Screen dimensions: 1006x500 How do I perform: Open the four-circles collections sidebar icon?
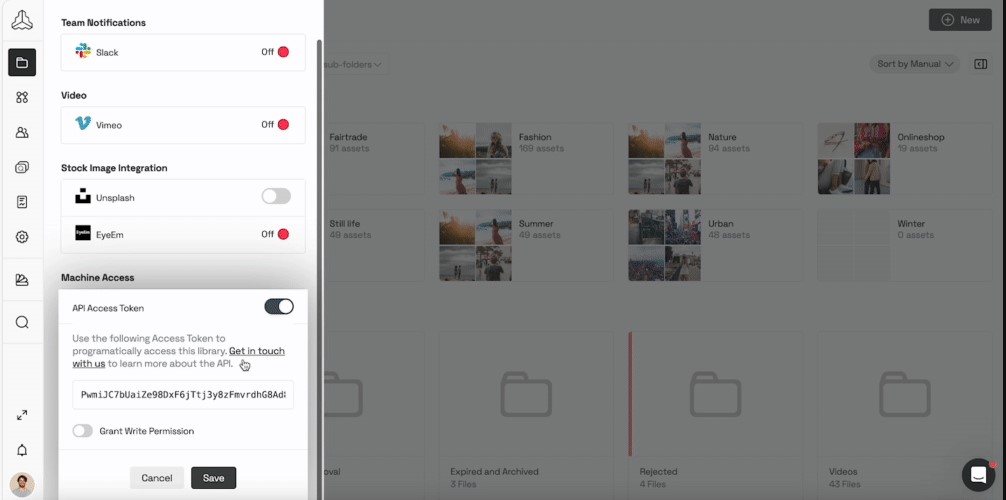[x=22, y=98]
